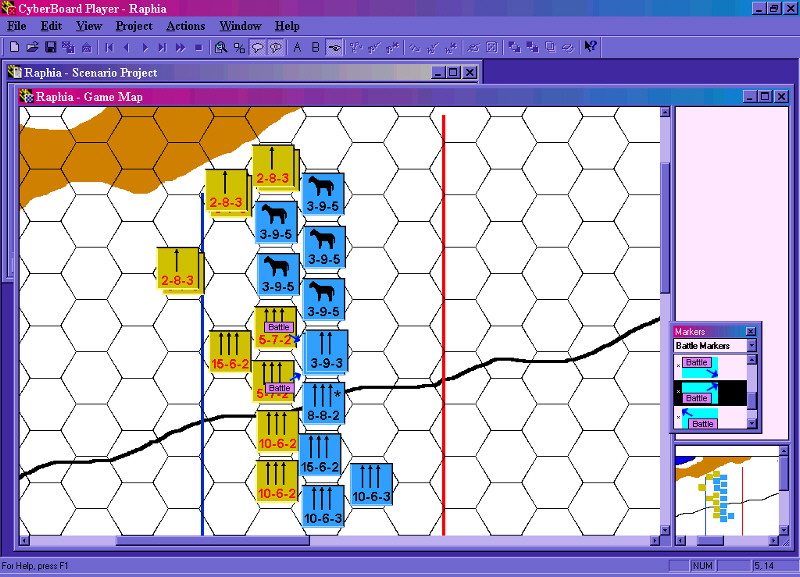Click the percent sign toolbar icon

(x=239, y=47)
